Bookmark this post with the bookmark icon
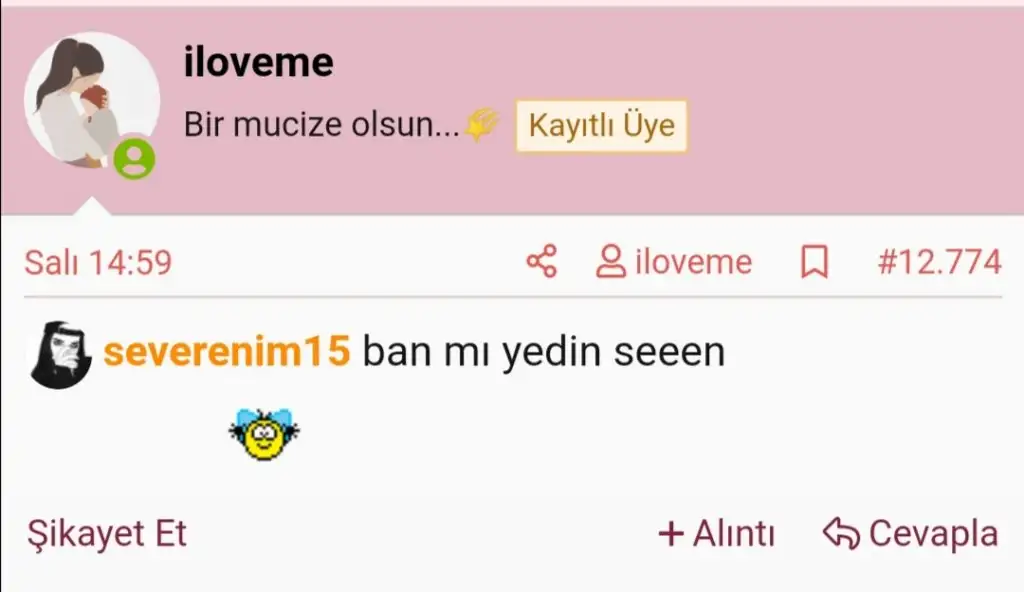This screenshot has height=592, width=1024. (814, 262)
